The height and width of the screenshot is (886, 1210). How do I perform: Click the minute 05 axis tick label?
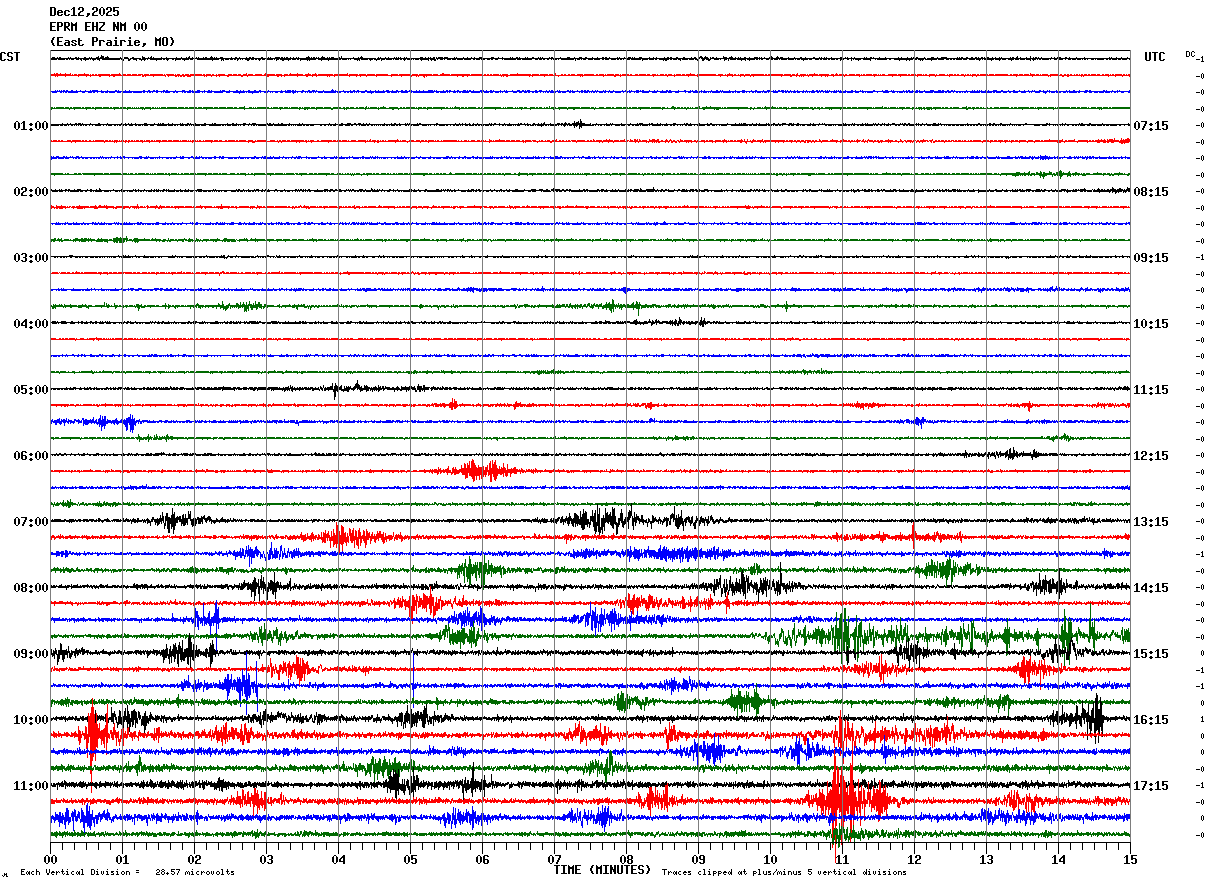click(411, 859)
